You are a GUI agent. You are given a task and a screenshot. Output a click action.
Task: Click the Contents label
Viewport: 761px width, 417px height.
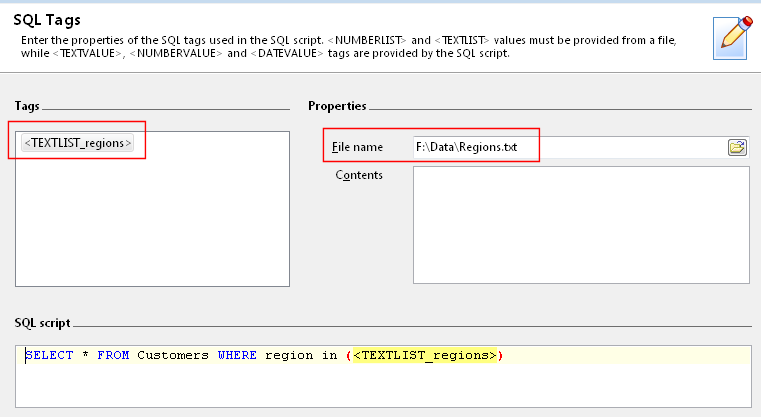[x=359, y=175]
